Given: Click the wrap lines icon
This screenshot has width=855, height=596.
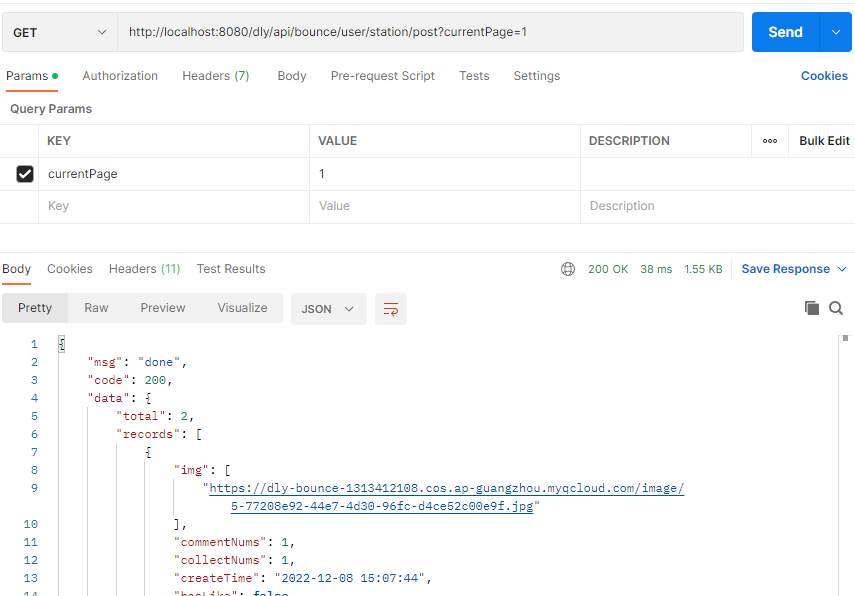Looking at the screenshot, I should 391,309.
